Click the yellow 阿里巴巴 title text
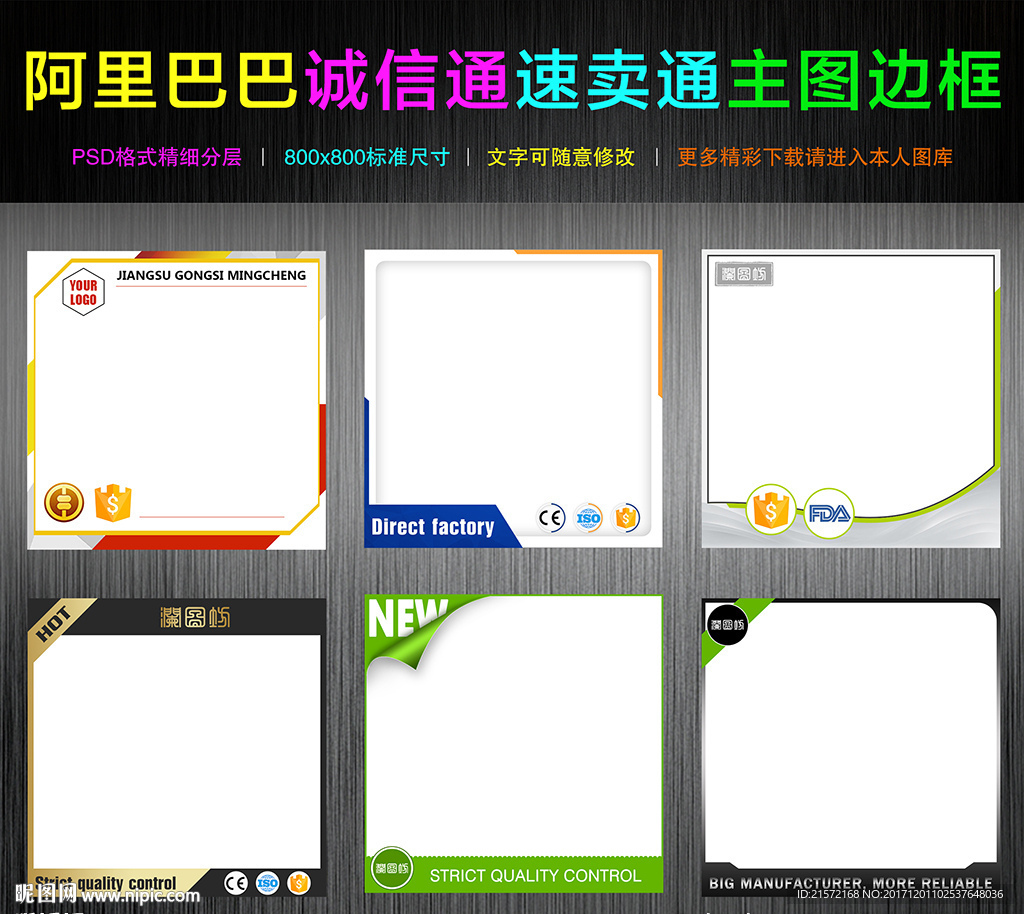This screenshot has height=914, width=1024. coord(160,80)
